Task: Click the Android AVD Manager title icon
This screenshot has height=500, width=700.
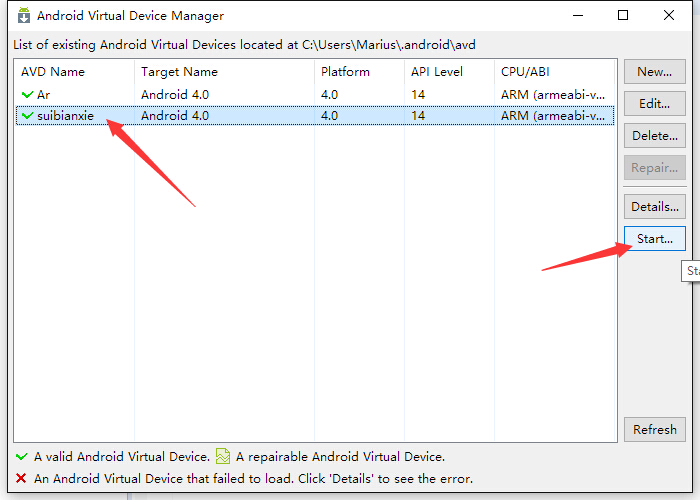Action: coord(24,16)
